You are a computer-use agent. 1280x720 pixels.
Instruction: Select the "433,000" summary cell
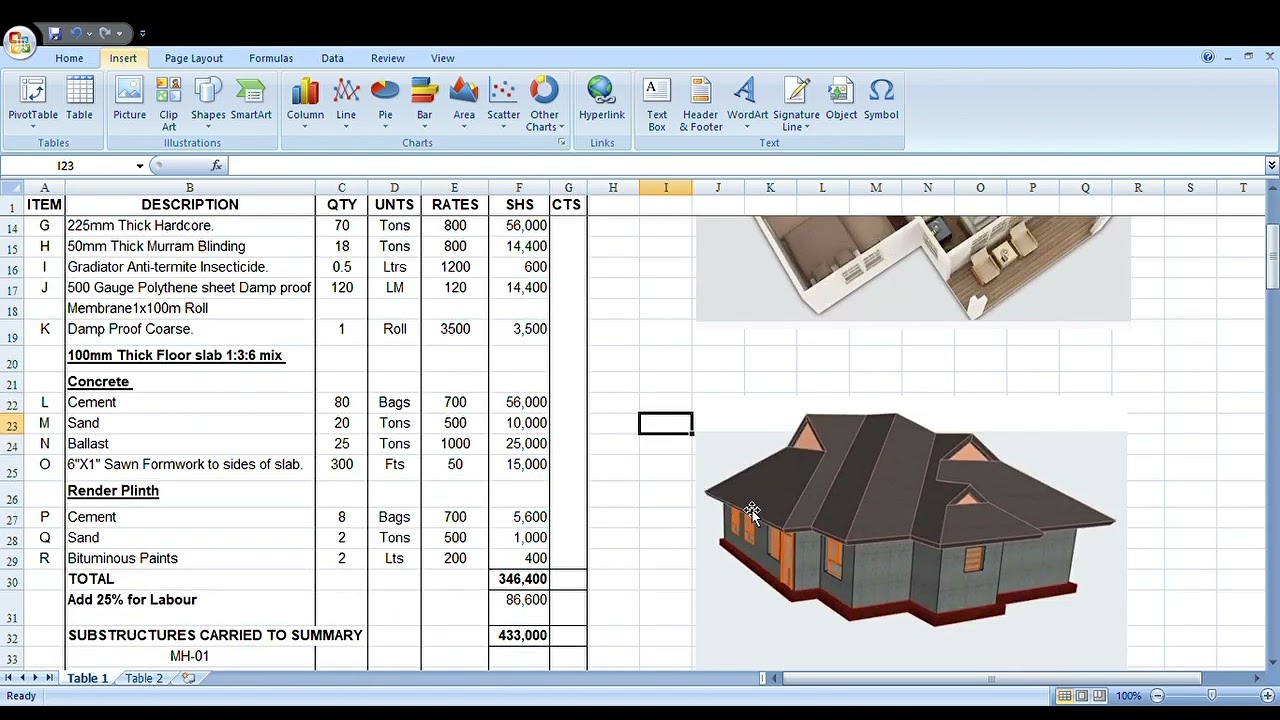519,635
